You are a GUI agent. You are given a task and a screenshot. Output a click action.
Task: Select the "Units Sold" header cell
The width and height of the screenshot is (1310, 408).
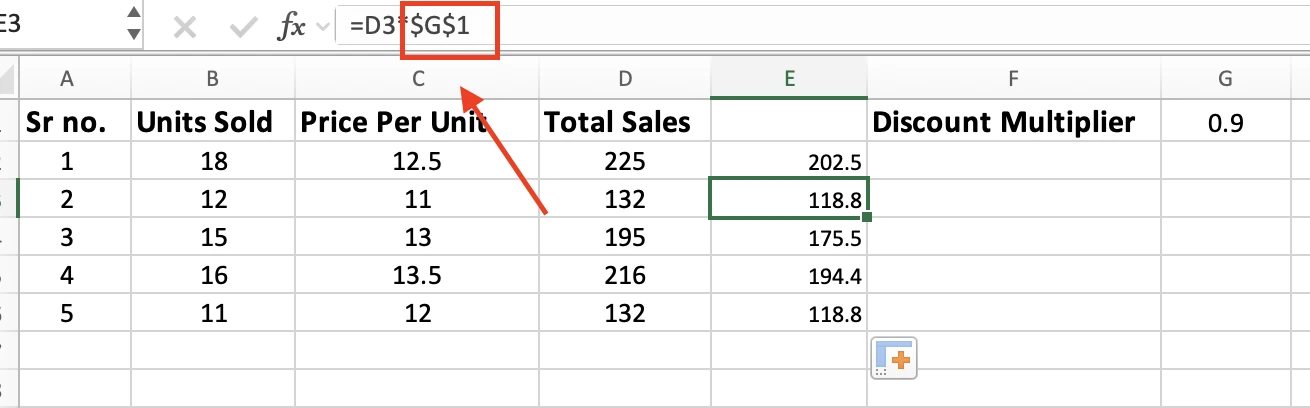[213, 122]
